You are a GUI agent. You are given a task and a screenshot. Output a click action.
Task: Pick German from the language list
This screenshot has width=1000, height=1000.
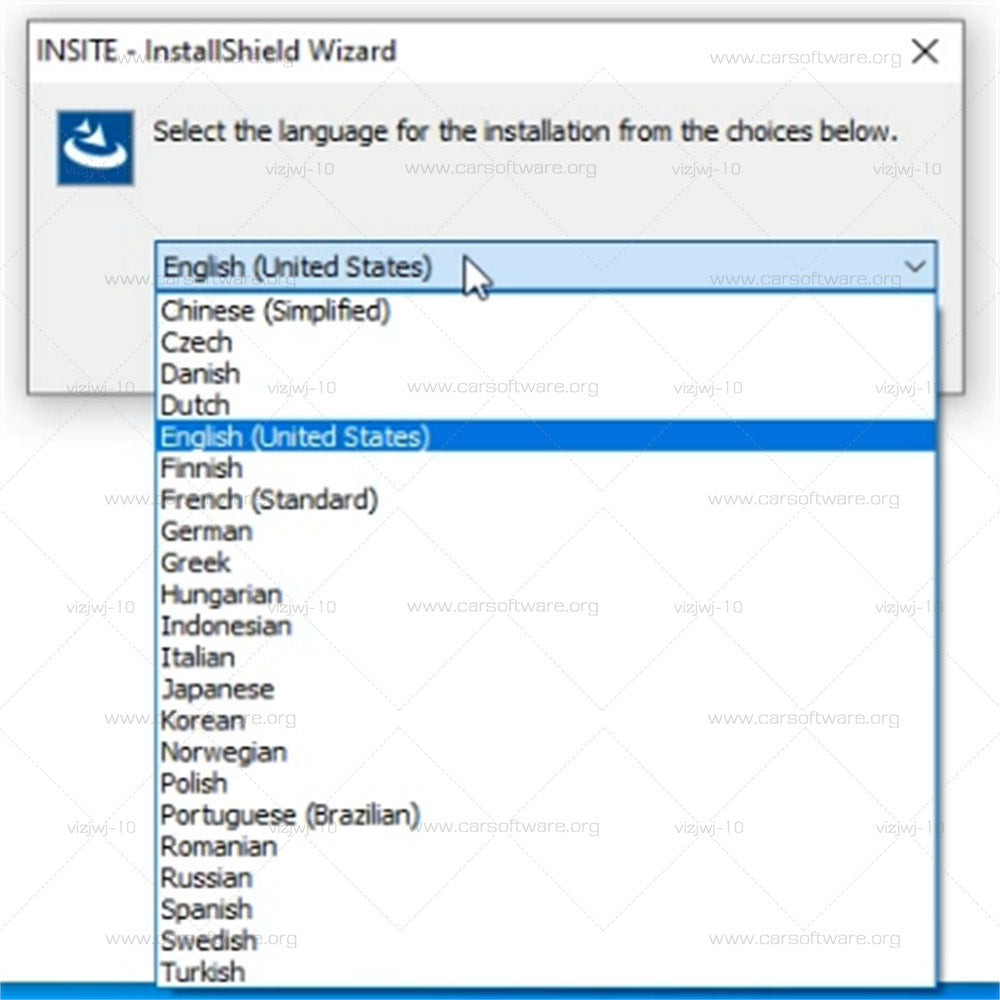[546, 531]
